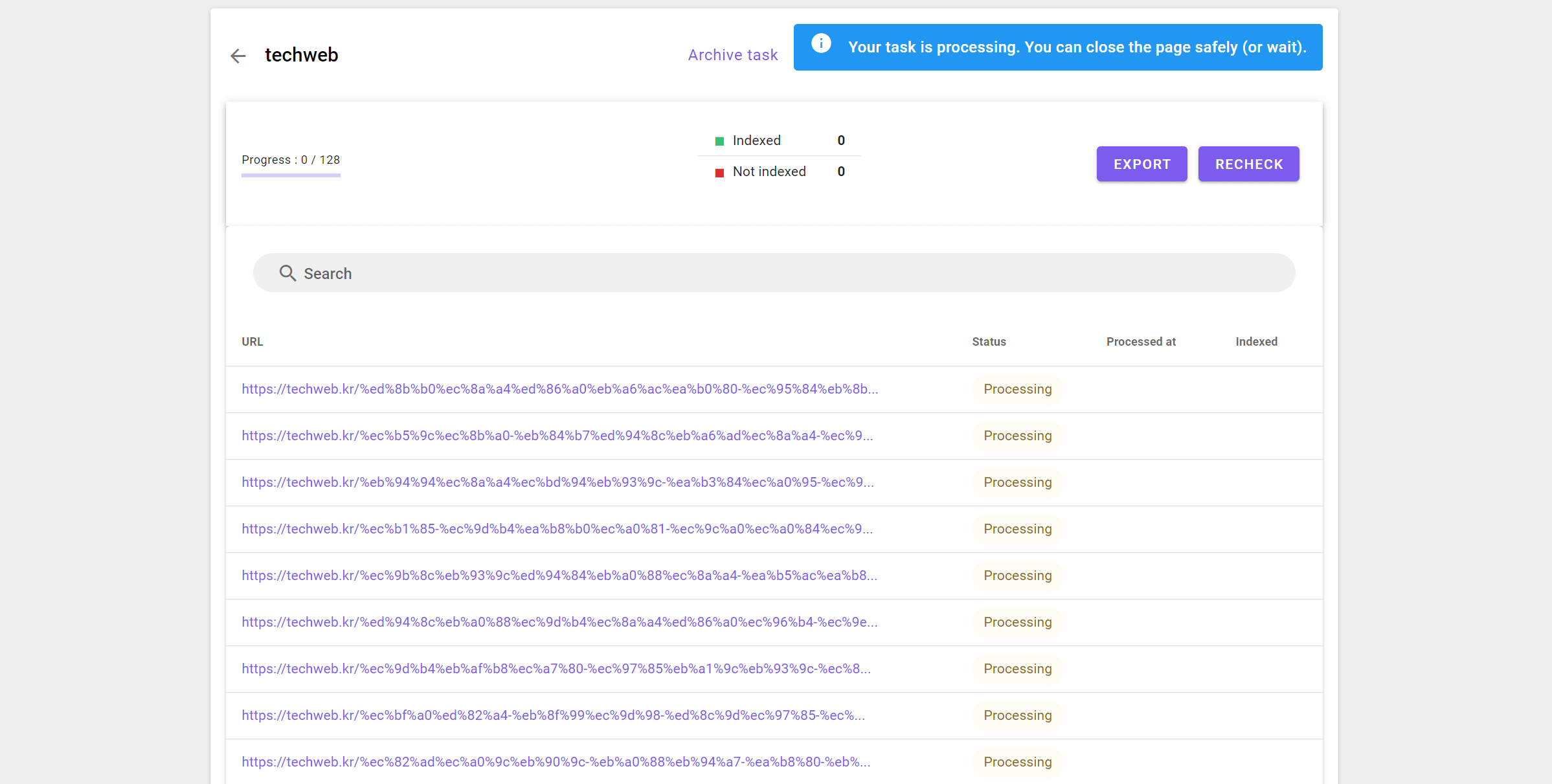Screen dimensions: 1552x784
Task: Open the URL starting with %ec%9b%8c%eb%93%9c
Action: point(559,576)
